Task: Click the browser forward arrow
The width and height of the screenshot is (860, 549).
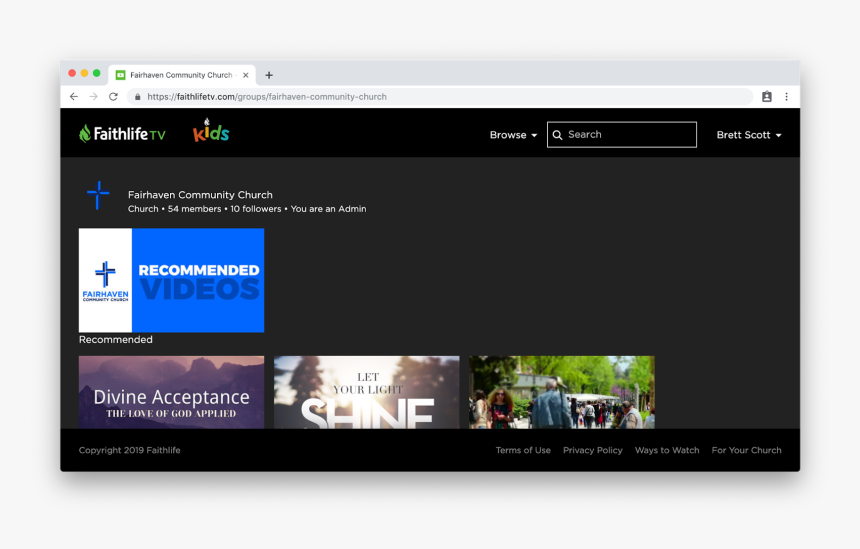Action: pos(93,97)
